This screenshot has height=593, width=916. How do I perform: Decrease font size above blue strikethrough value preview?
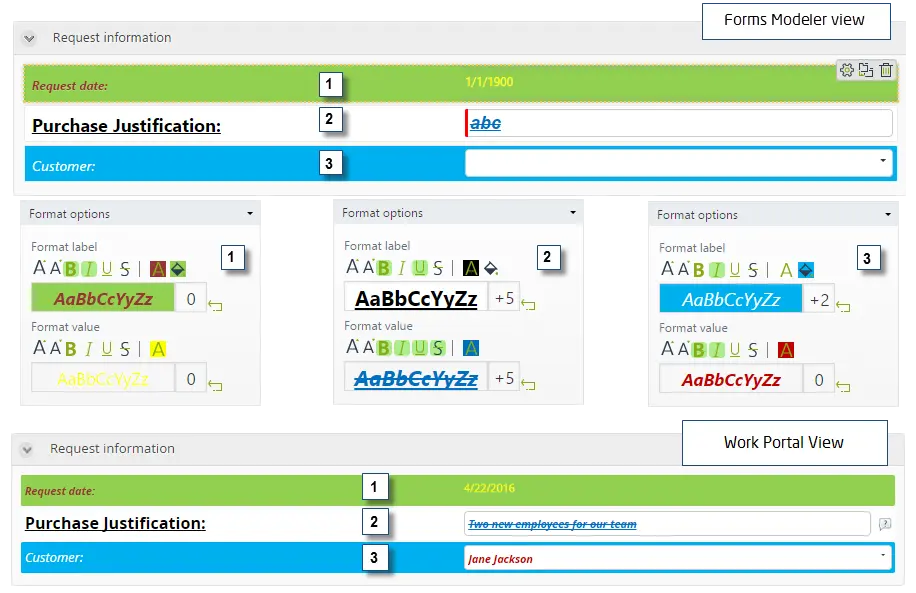pos(369,348)
